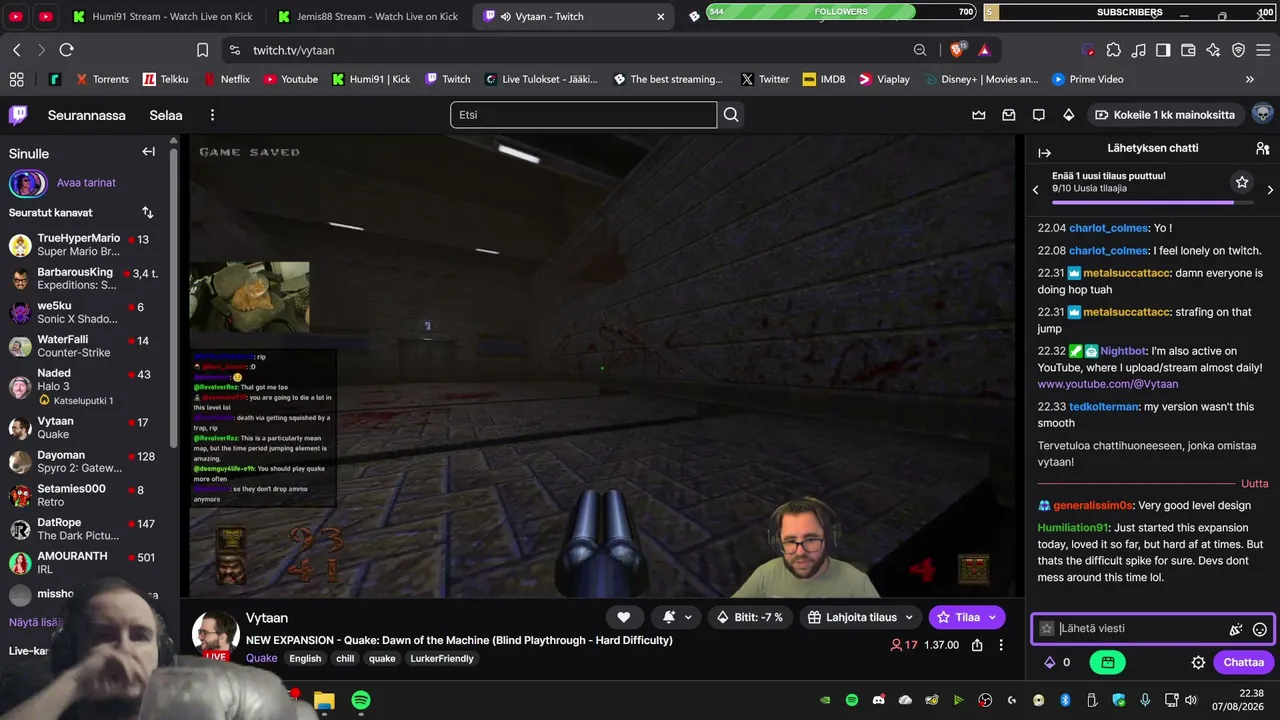
Task: Open the browser main hamburger menu
Action: 1262,50
